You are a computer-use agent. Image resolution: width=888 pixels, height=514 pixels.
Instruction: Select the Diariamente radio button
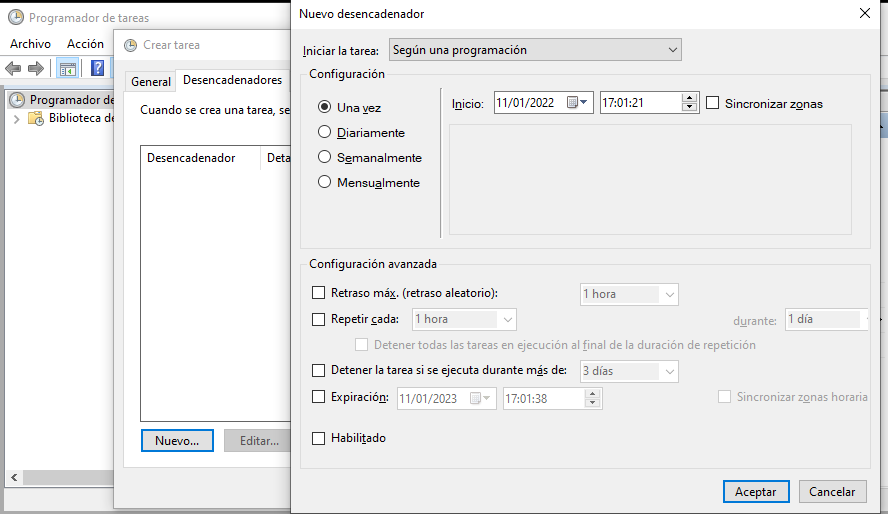(x=324, y=132)
